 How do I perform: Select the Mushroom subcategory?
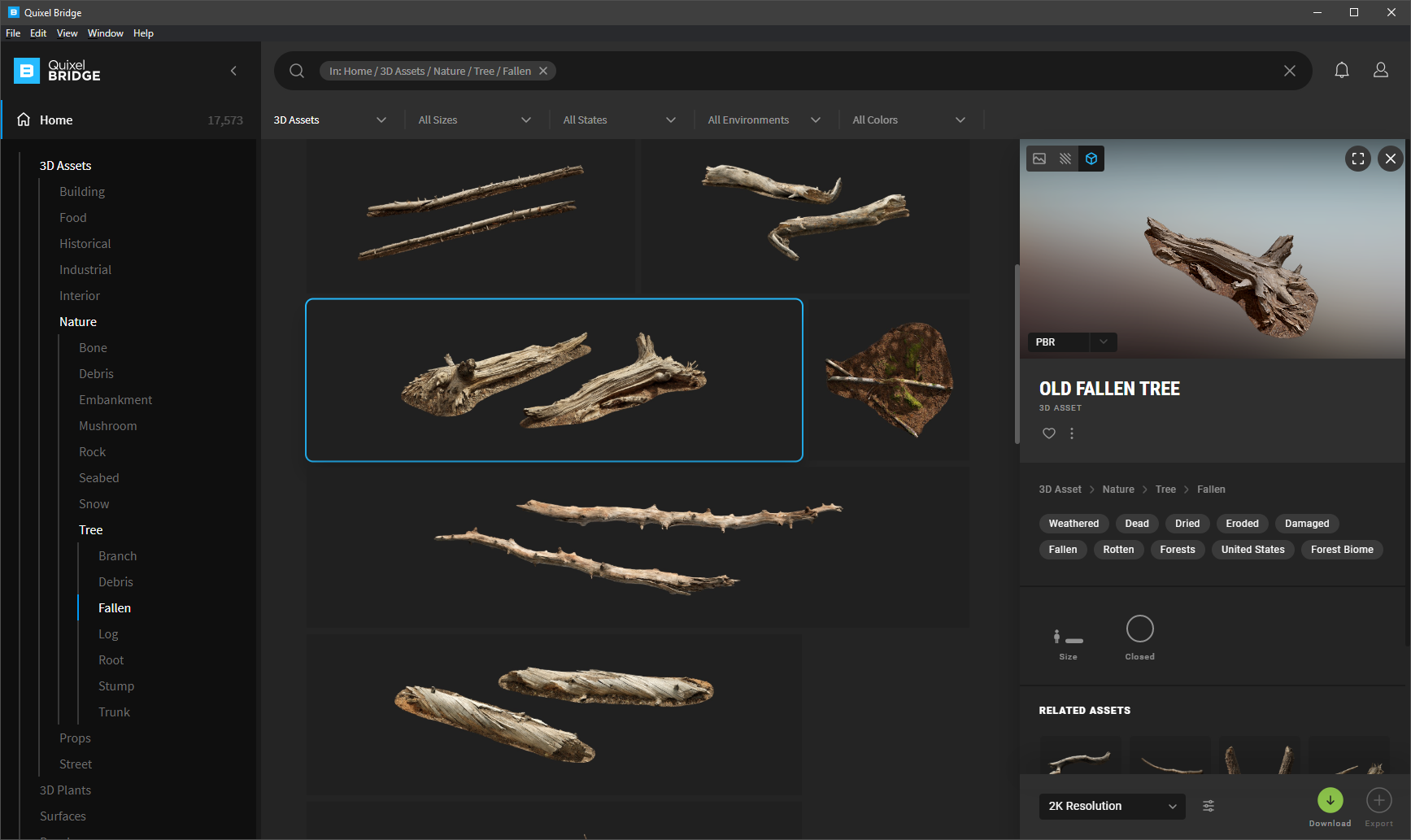pyautogui.click(x=108, y=426)
